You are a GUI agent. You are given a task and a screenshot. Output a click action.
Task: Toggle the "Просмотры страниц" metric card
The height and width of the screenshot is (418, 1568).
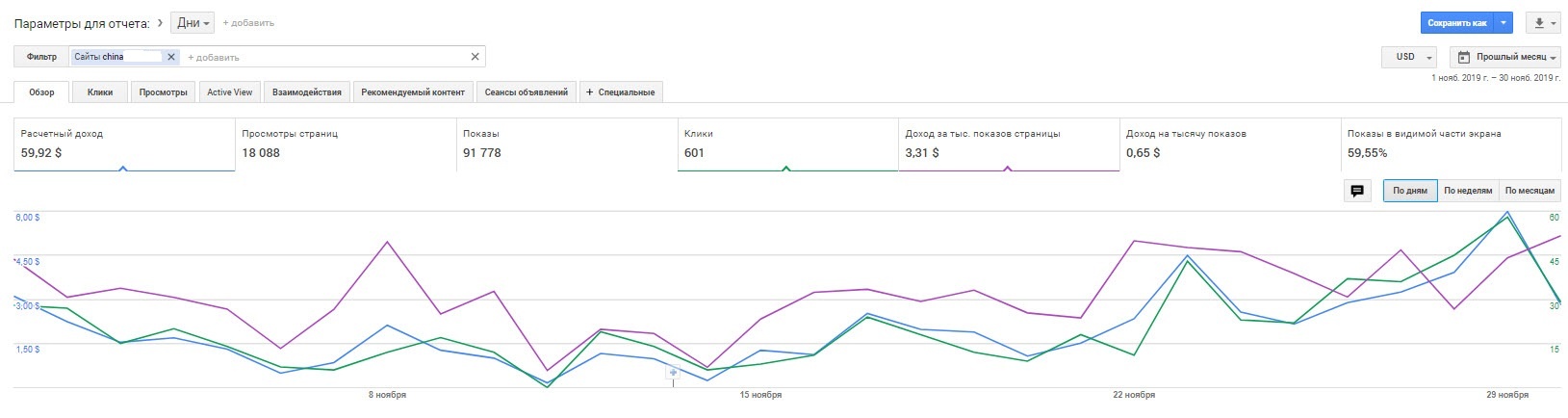click(345, 144)
